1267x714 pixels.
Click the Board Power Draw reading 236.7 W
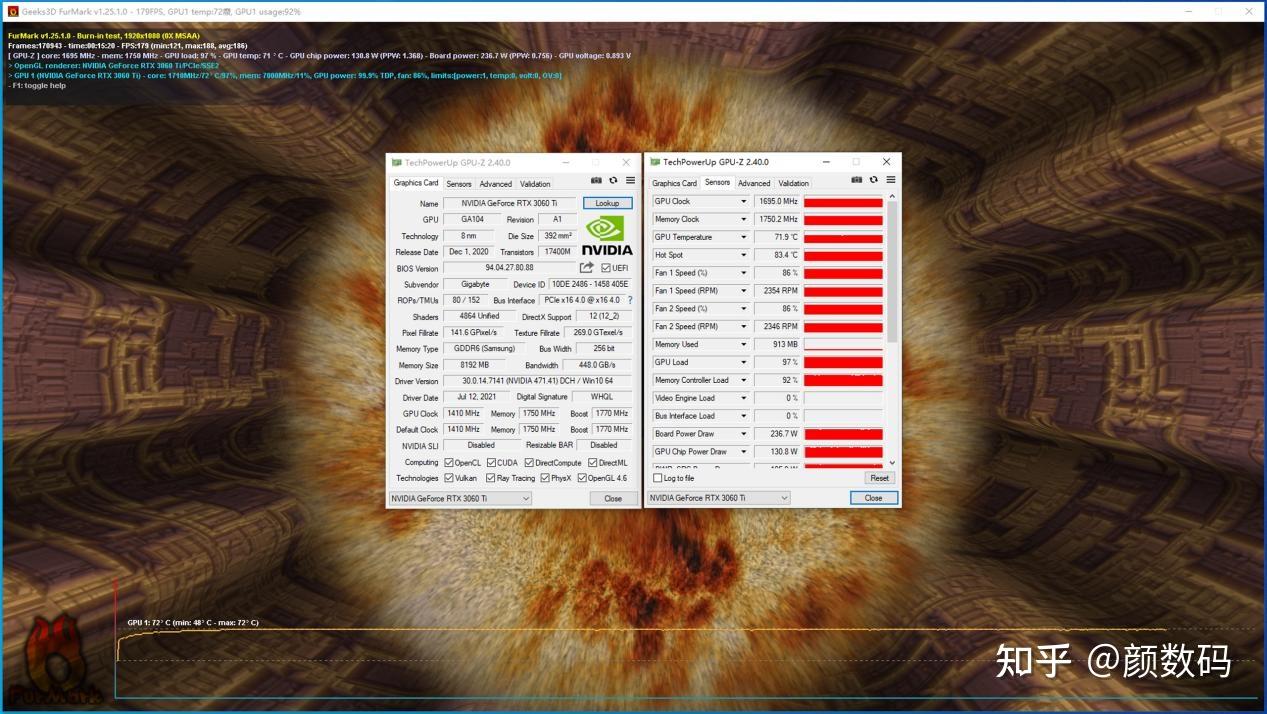[x=776, y=434]
